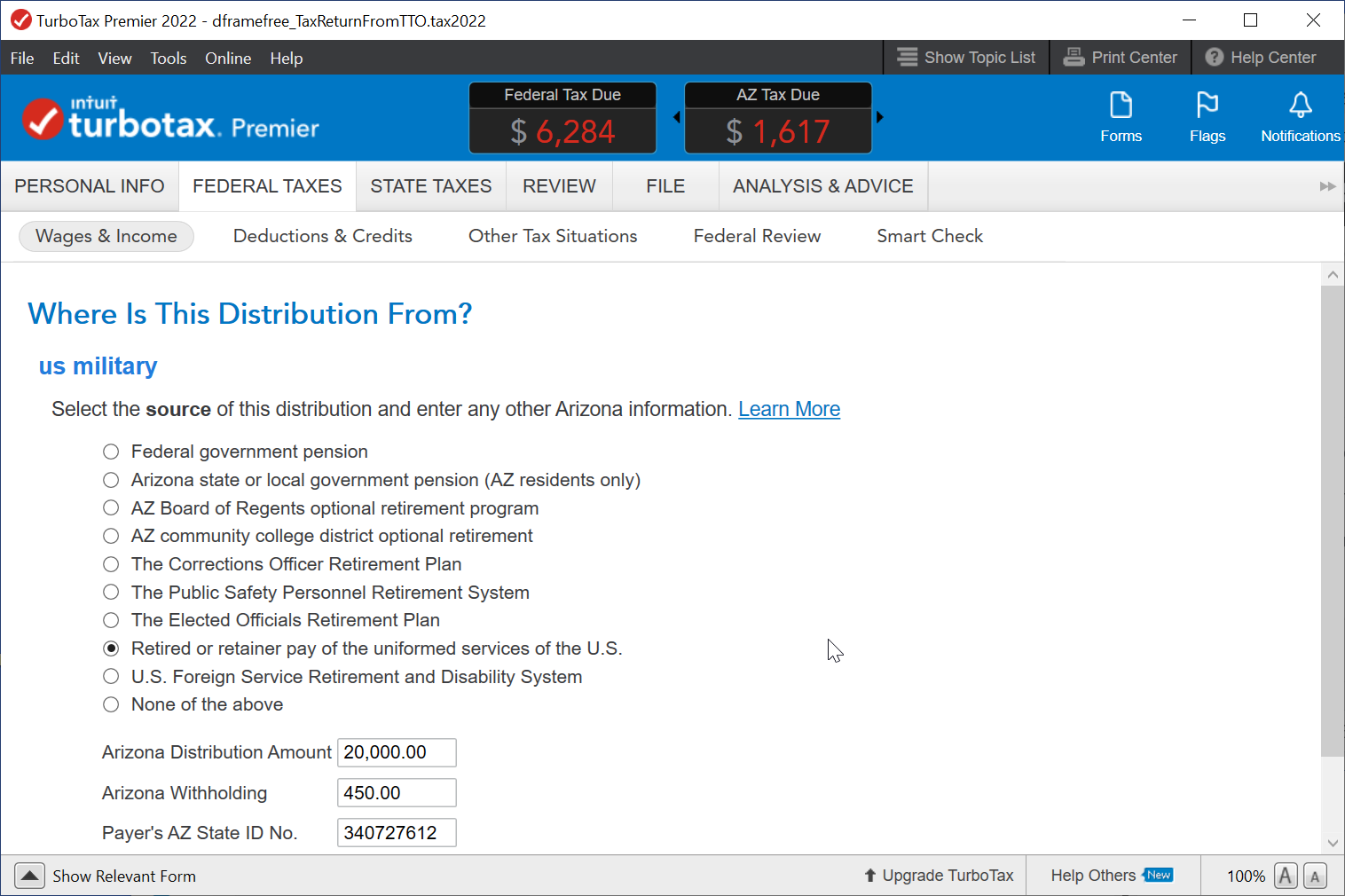Go to Deductions & Credits section

[323, 236]
